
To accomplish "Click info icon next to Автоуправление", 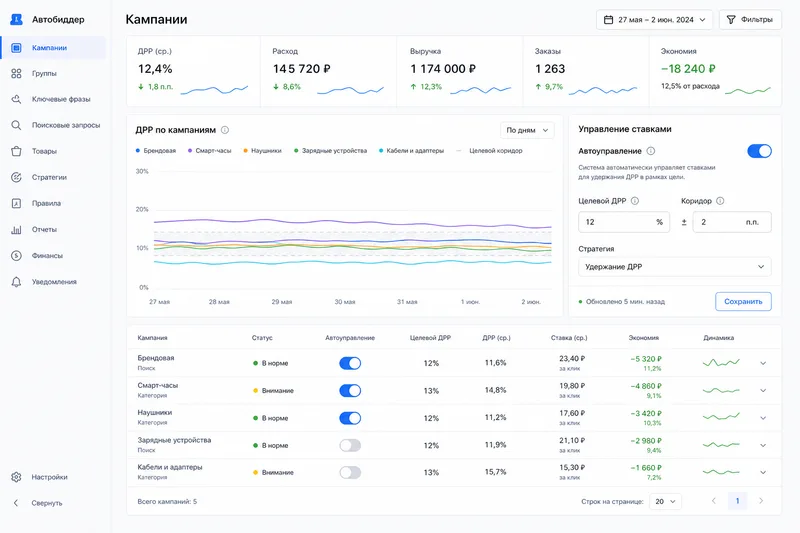I will click(x=651, y=151).
